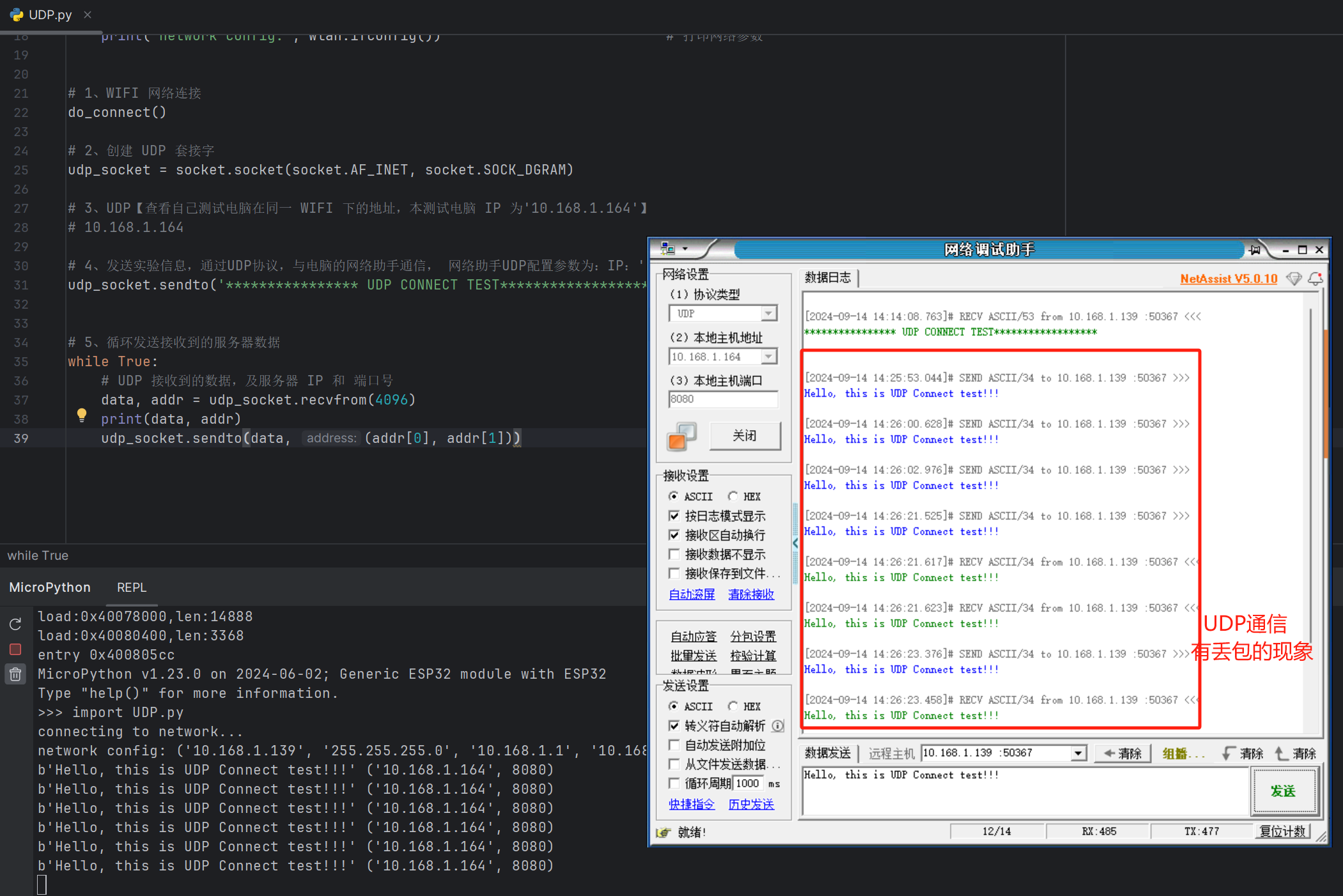Click the 复位计数 reset counter button
This screenshot has height=896, width=1343.
click(1283, 831)
